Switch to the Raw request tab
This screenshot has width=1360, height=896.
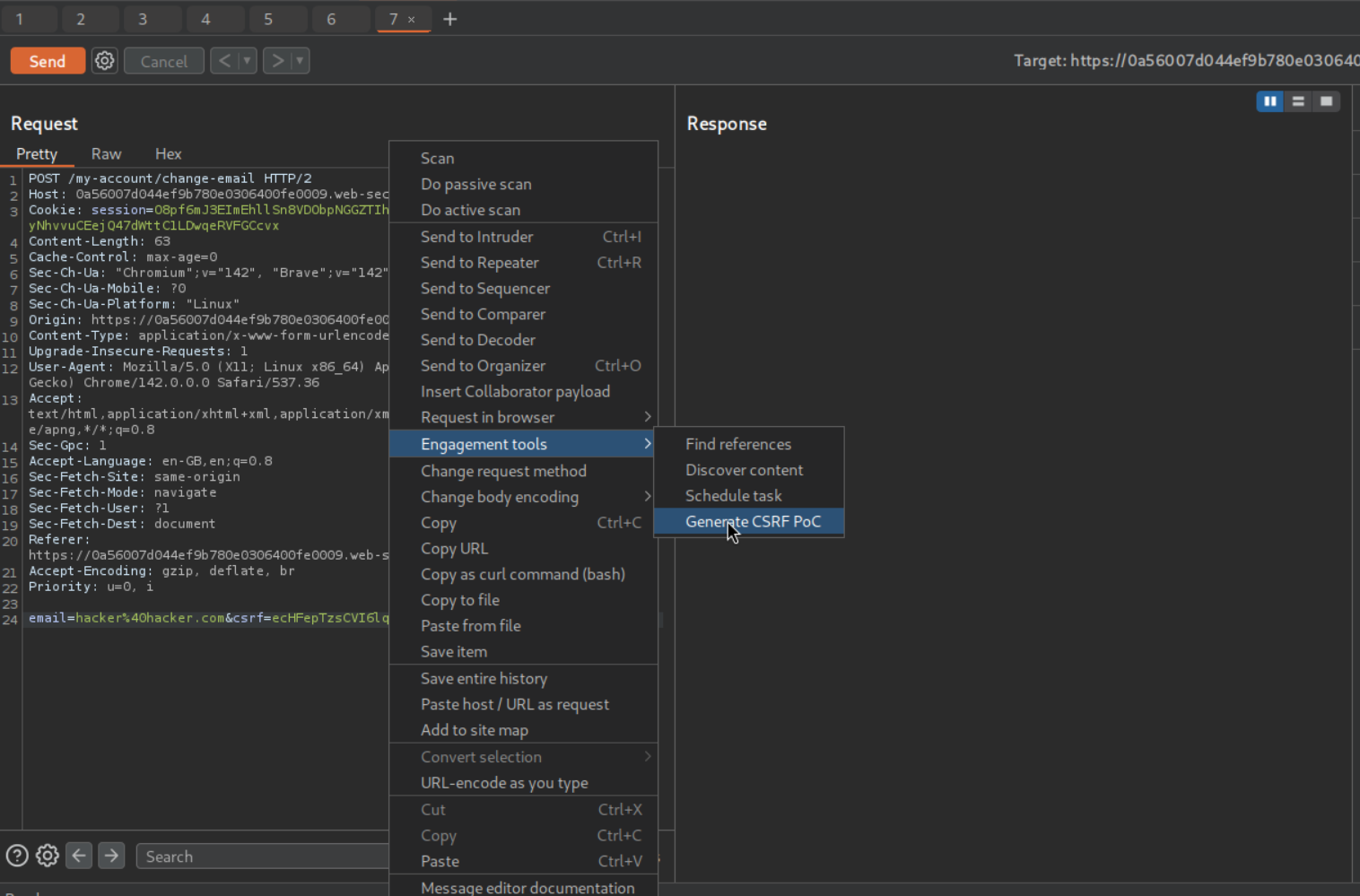click(106, 154)
